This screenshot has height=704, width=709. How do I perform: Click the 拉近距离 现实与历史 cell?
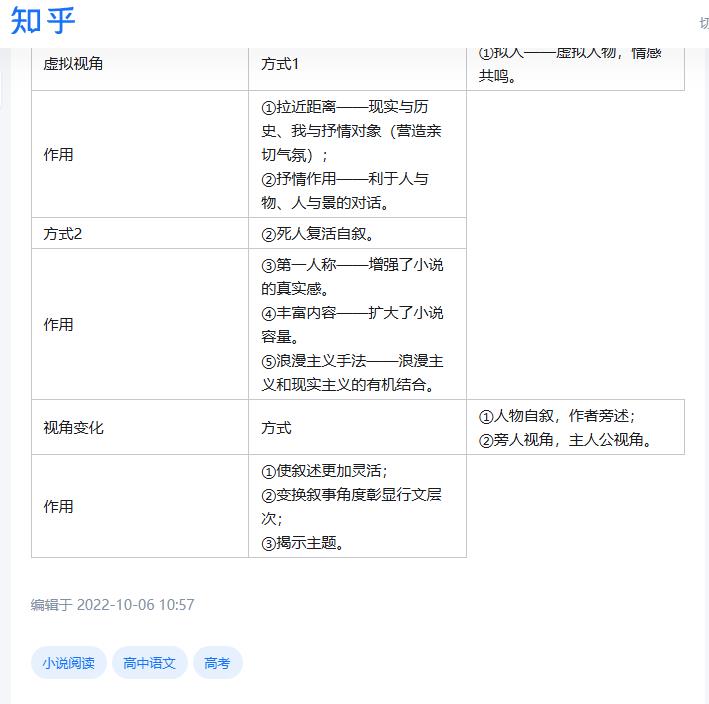click(x=357, y=154)
